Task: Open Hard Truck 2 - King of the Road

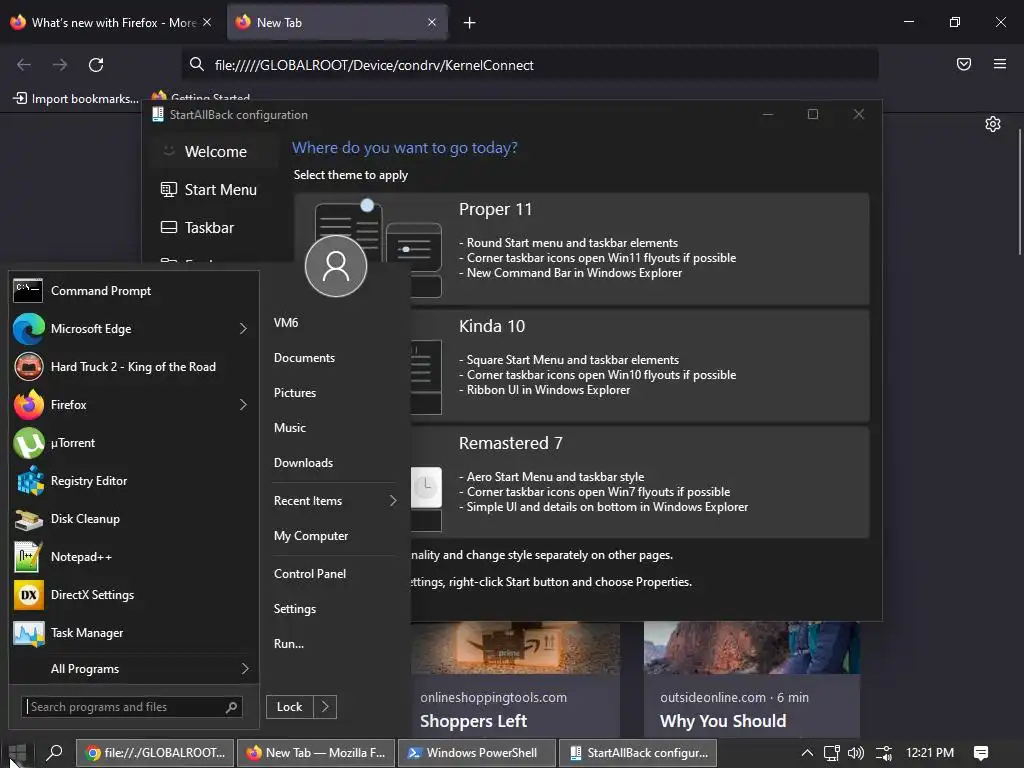Action: [x=134, y=366]
